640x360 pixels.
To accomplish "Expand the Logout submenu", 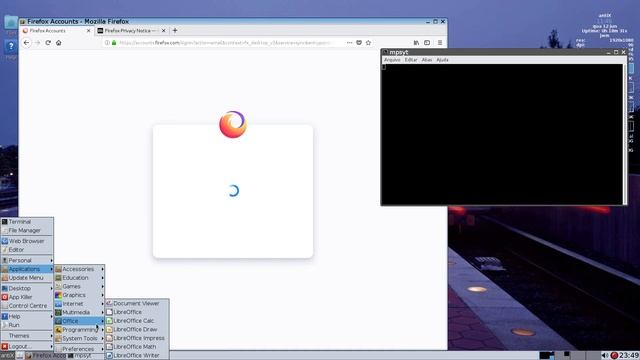I will 27,347.
